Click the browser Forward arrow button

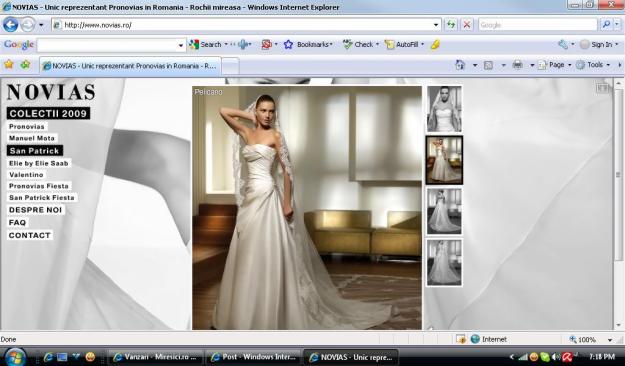pos(28,25)
